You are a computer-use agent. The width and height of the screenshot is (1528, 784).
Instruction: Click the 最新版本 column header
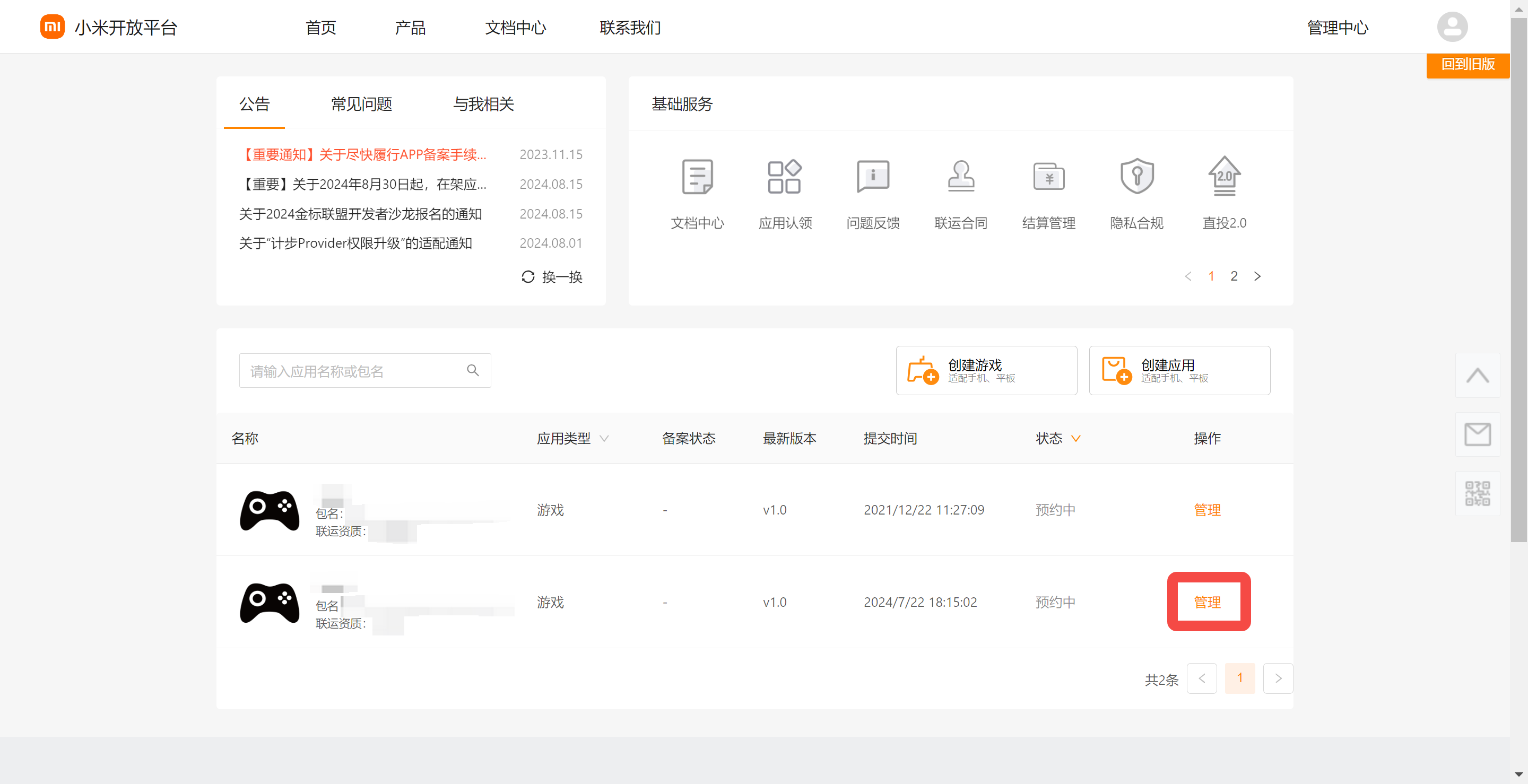(789, 439)
